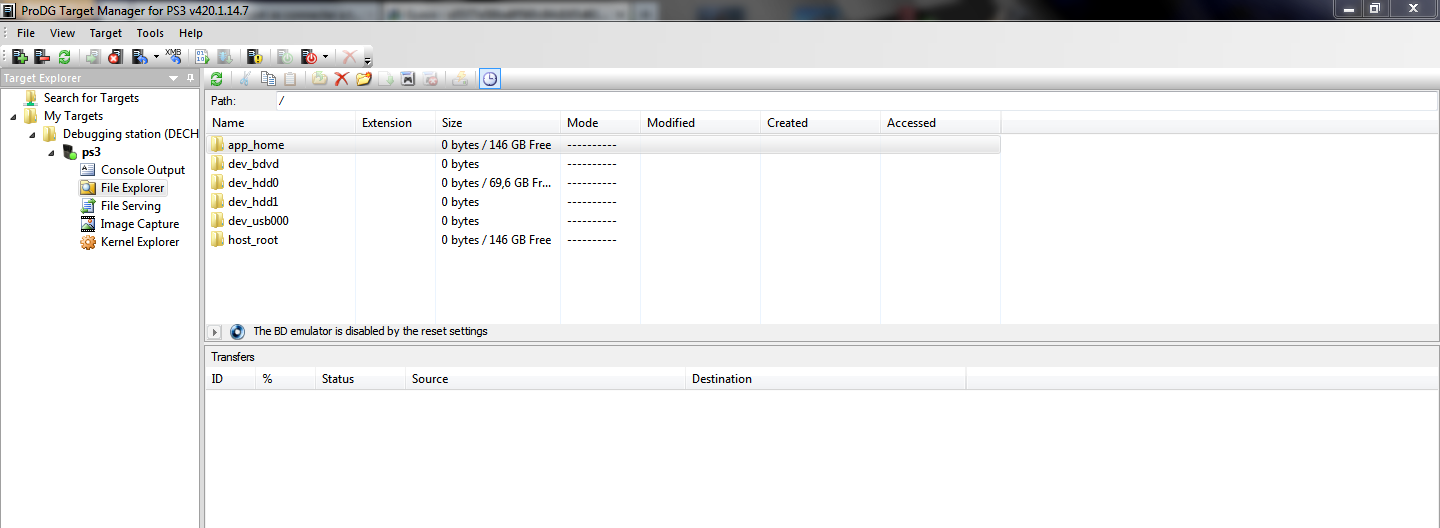The height and width of the screenshot is (528, 1440).
Task: Open Kernel Explorer view
Action: [x=140, y=242]
